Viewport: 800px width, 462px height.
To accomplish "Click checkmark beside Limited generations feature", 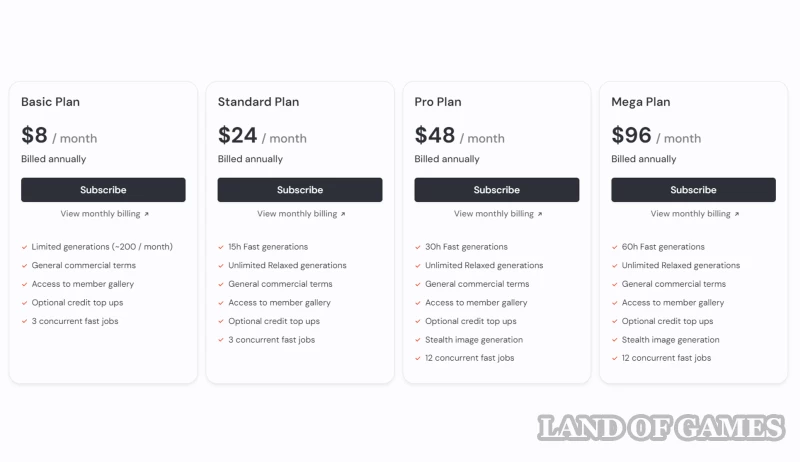I will (24, 247).
